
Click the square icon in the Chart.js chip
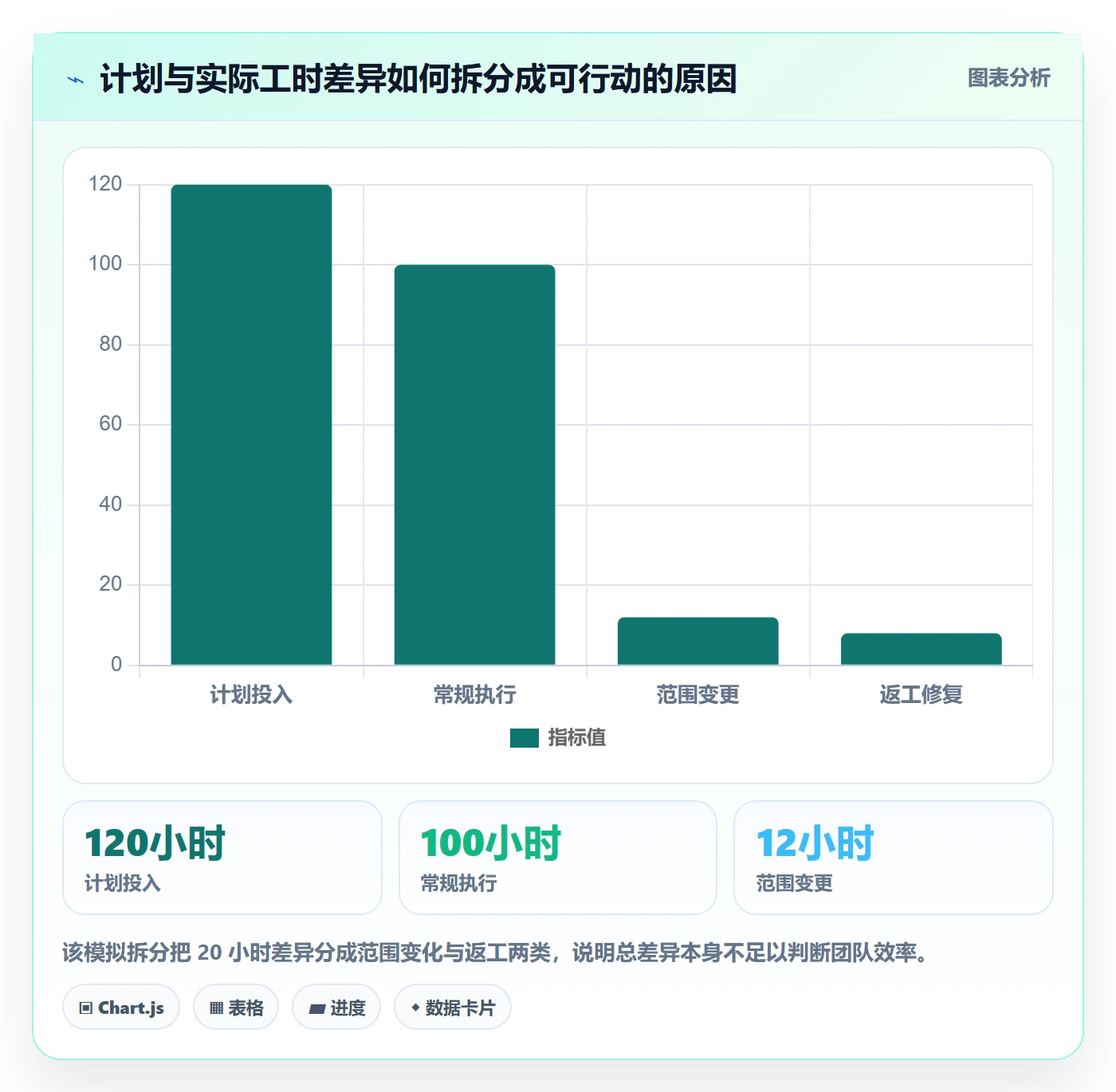86,1008
